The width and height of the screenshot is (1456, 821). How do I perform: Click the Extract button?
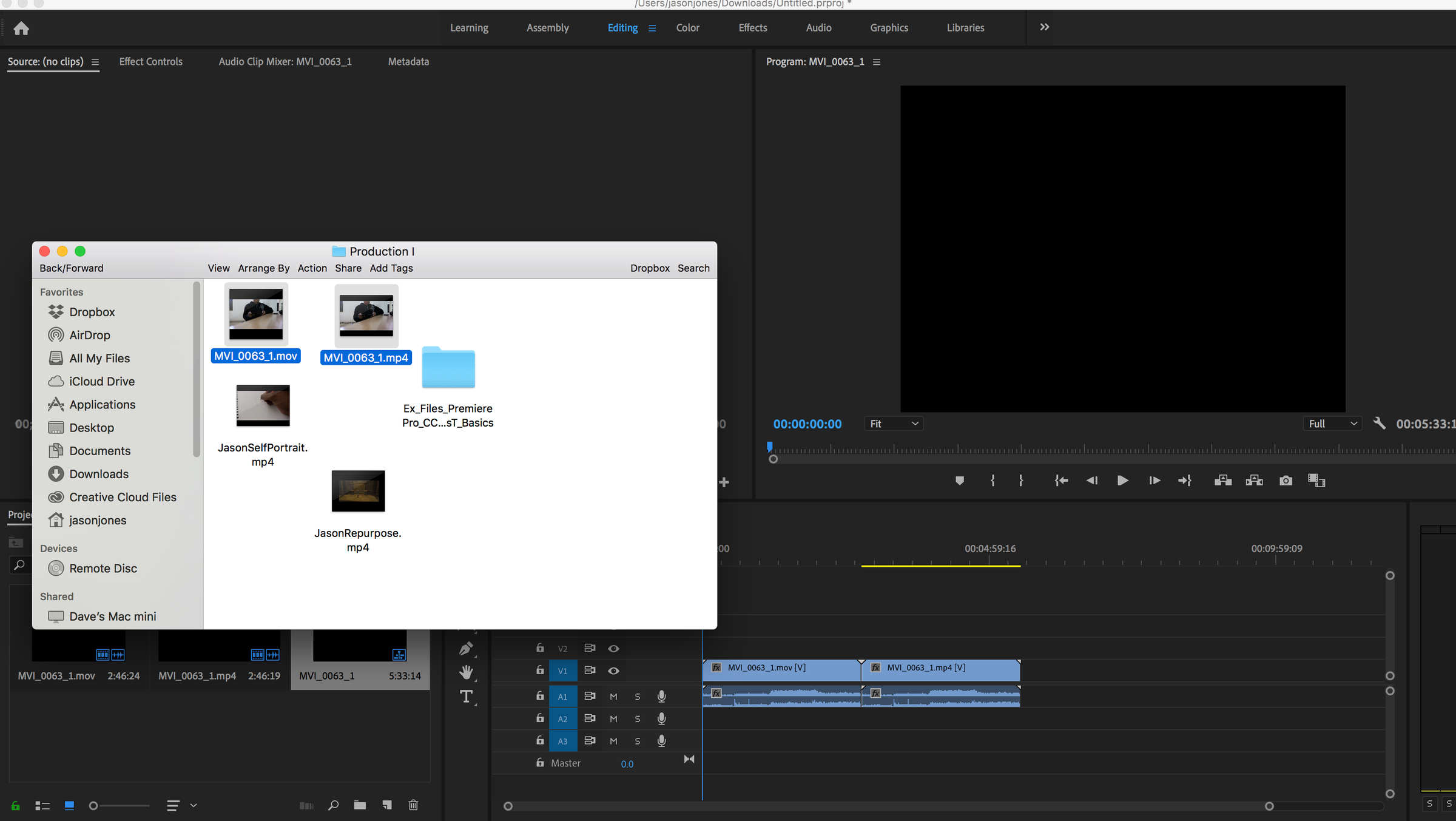coord(1254,481)
